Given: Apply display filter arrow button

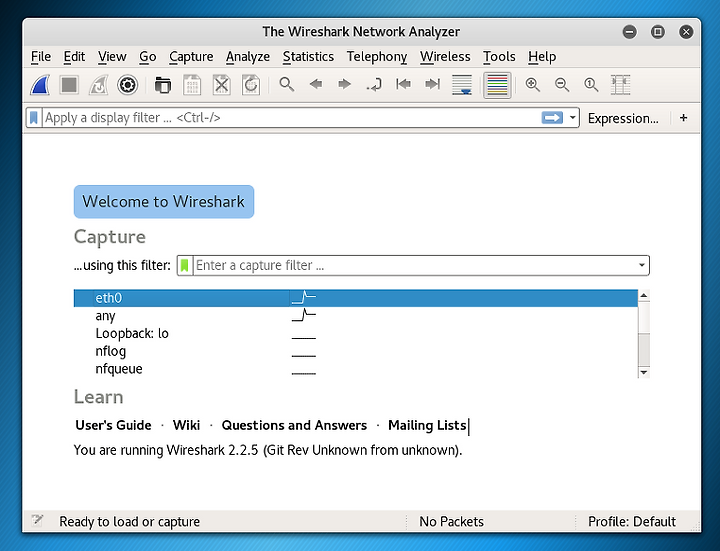Looking at the screenshot, I should (x=552, y=118).
